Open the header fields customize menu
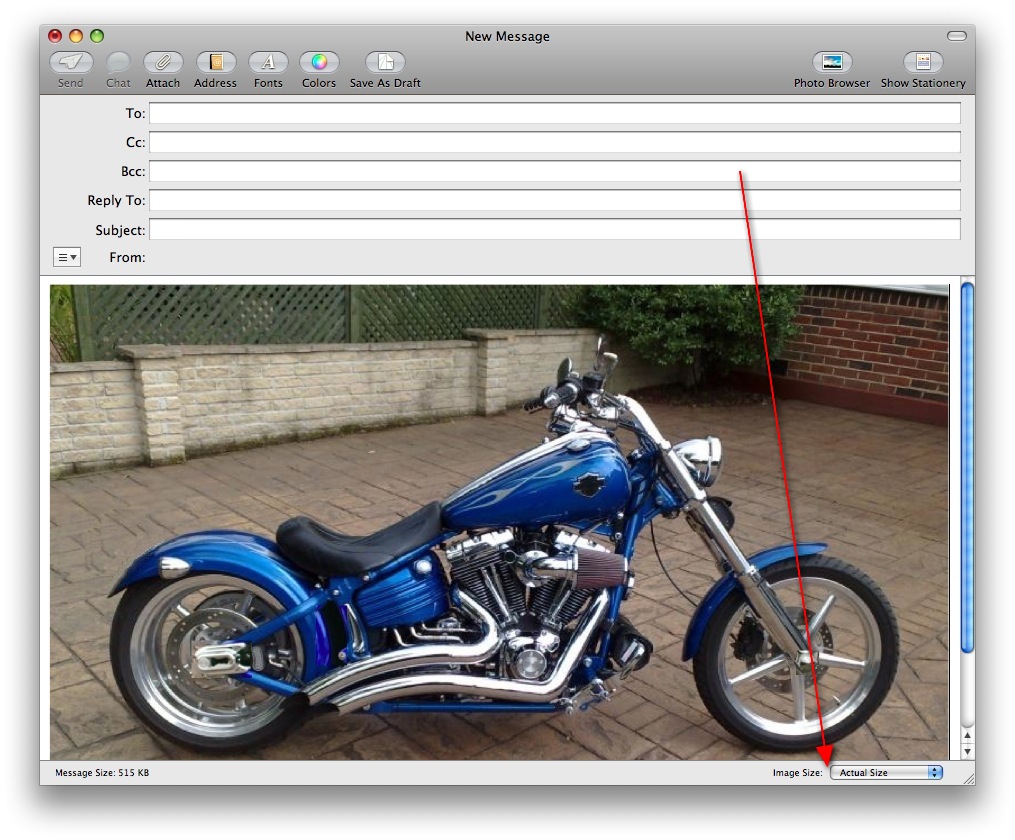Viewport: 1015px width, 840px height. (67, 257)
